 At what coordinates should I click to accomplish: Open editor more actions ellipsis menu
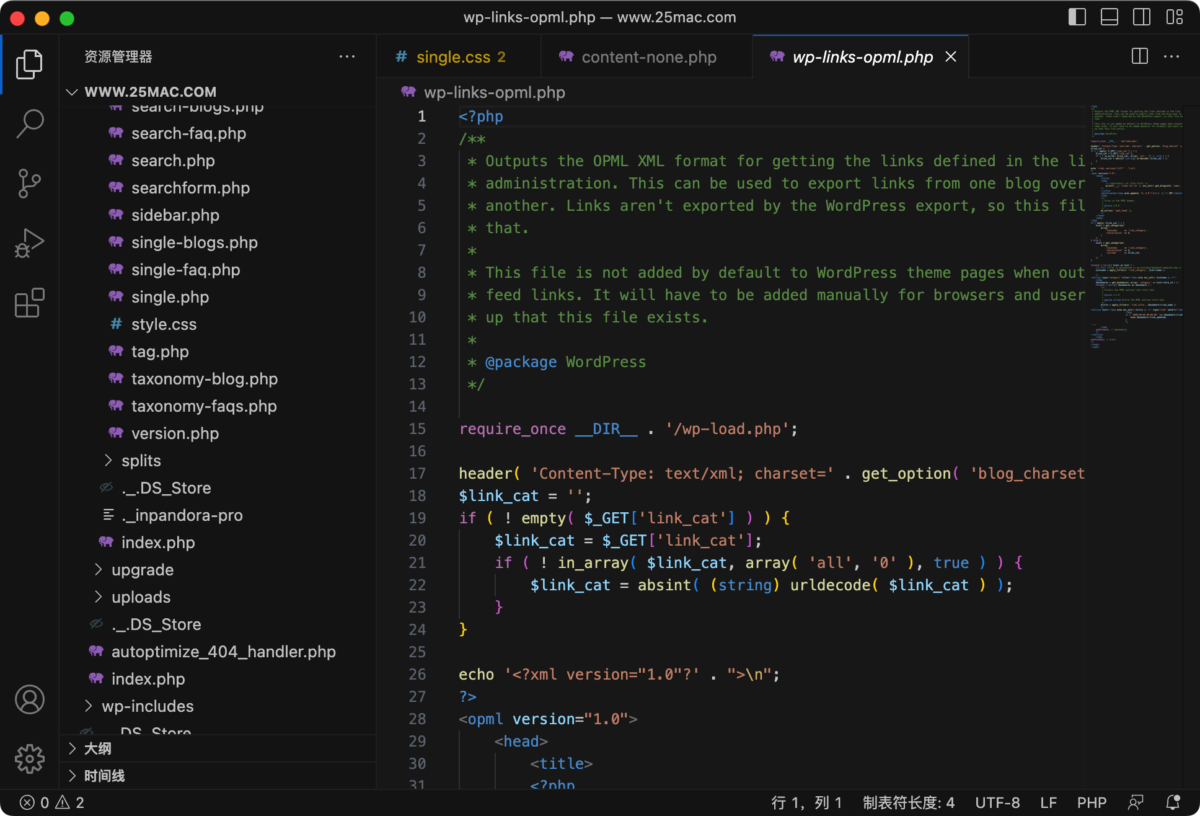(x=1172, y=57)
